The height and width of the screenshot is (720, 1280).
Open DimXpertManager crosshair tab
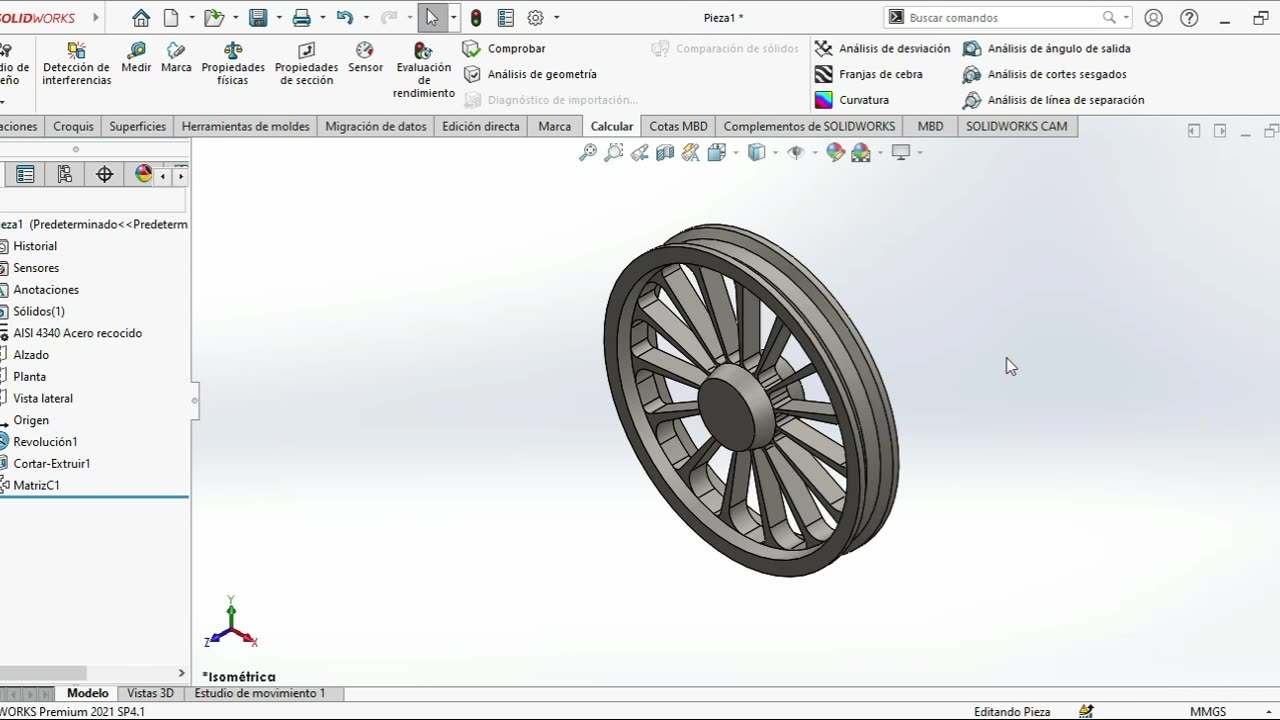(x=104, y=174)
